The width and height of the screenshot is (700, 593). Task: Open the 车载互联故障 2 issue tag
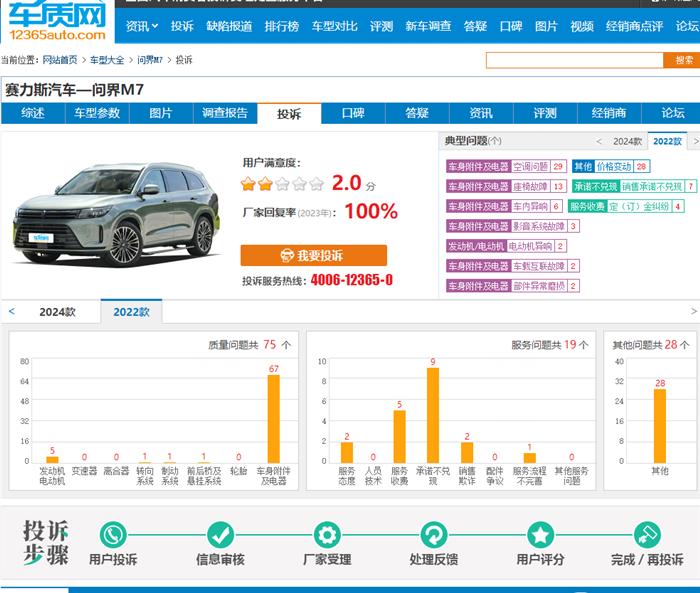pyautogui.click(x=512, y=266)
